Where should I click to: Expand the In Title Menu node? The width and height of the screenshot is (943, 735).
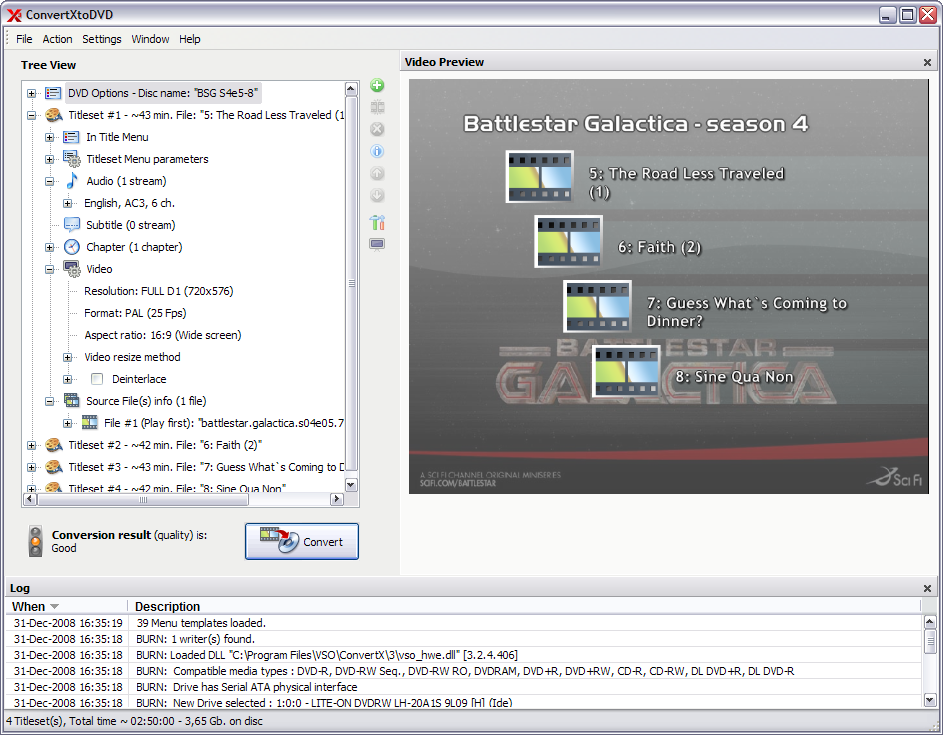[x=49, y=137]
